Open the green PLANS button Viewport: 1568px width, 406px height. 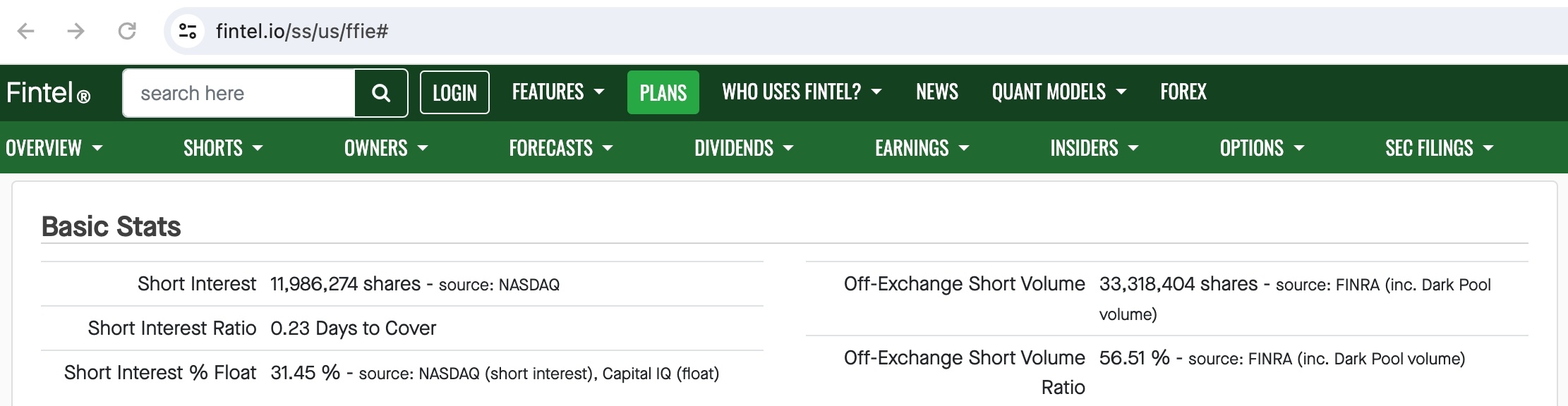[663, 92]
